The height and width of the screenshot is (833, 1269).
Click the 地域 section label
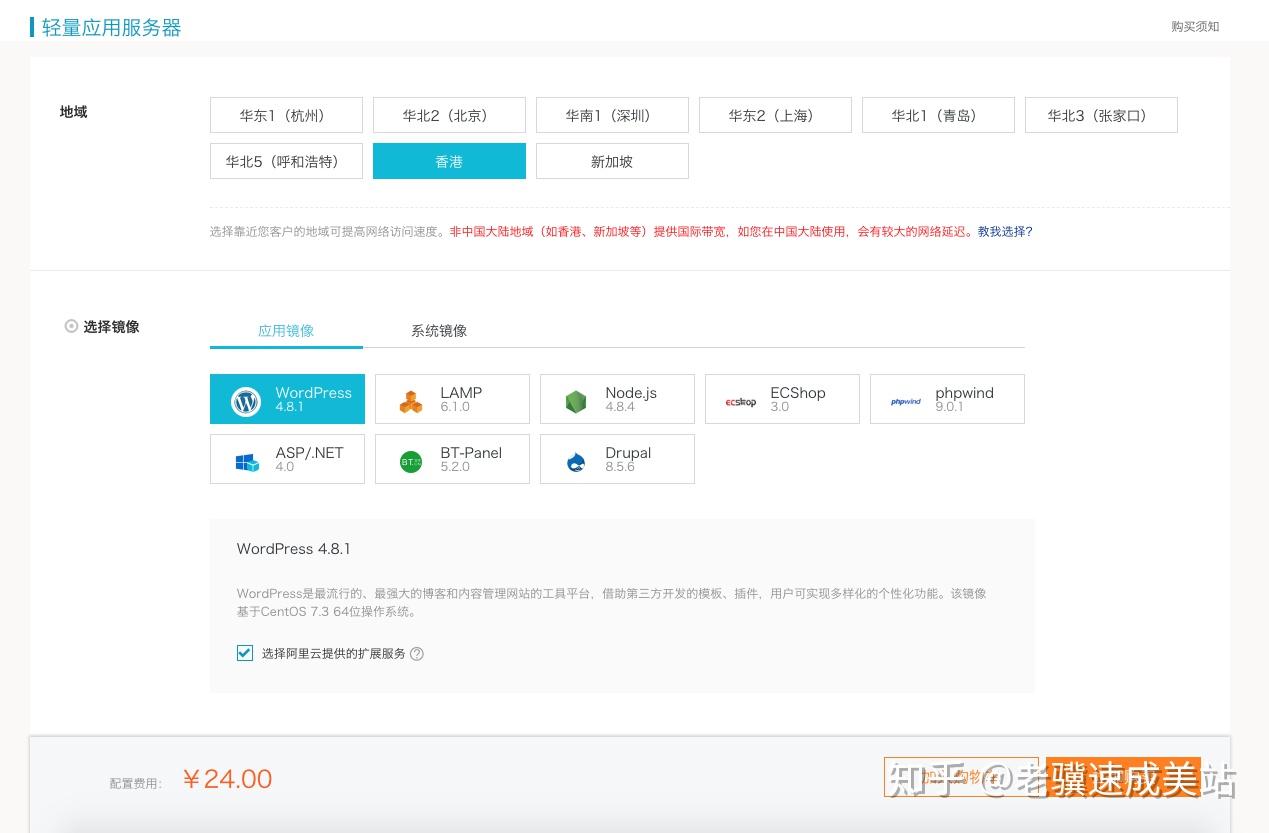point(74,112)
